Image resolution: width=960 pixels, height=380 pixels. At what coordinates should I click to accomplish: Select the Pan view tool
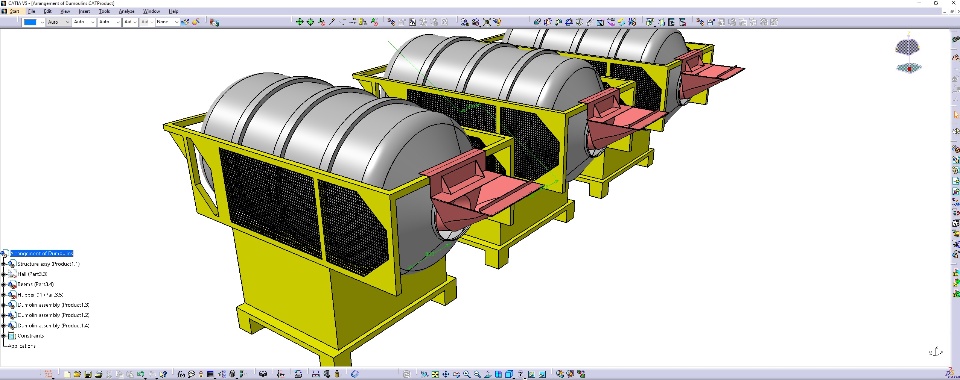coord(446,374)
